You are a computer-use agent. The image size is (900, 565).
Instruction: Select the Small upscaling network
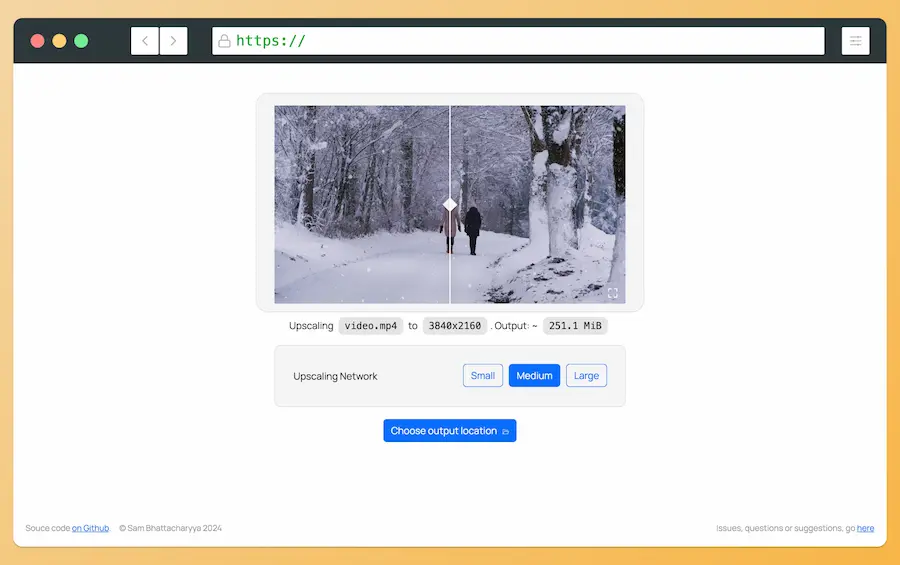(483, 376)
